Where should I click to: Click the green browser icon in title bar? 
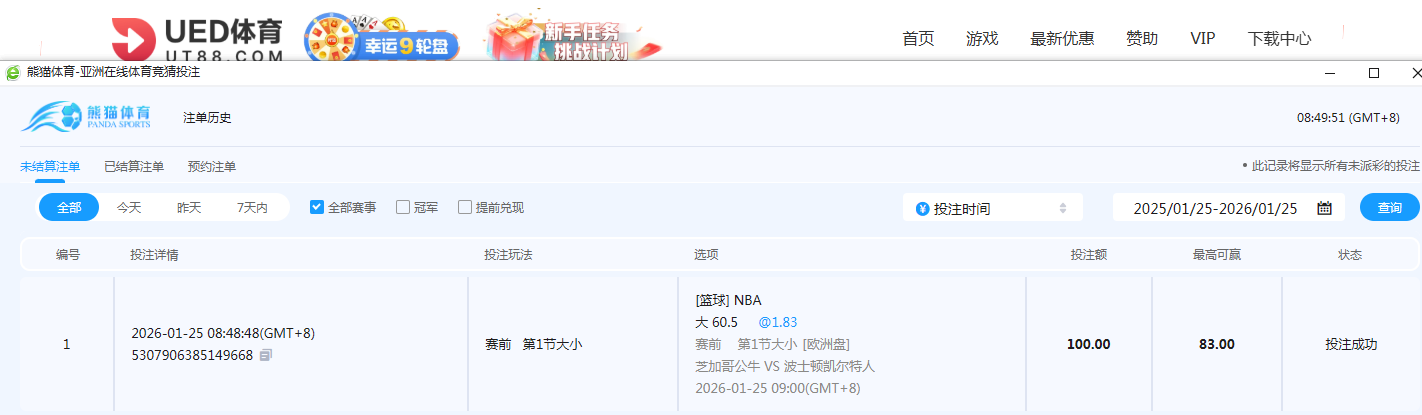(x=13, y=73)
